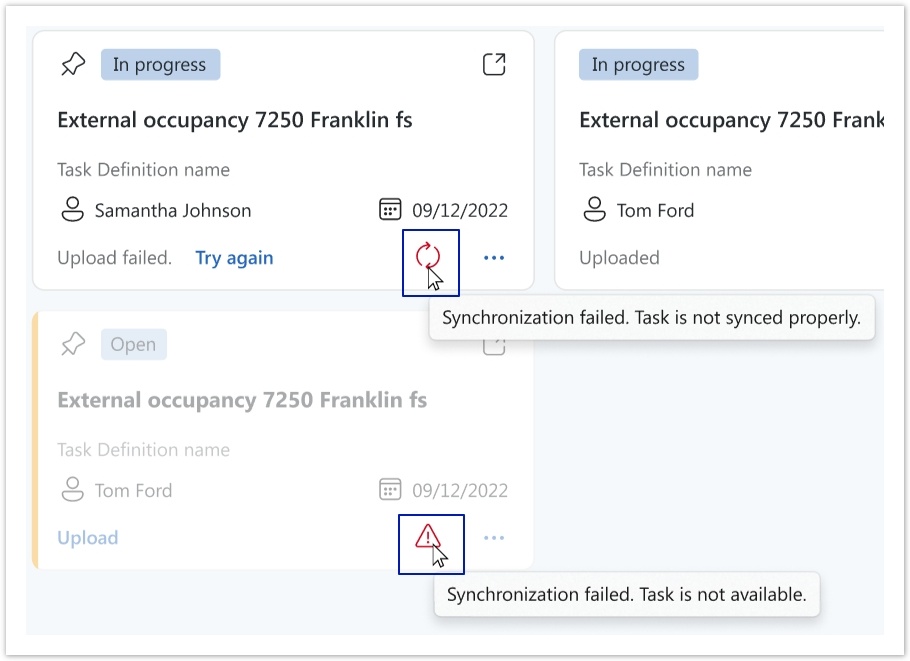
Task: Click the red warning triangle icon
Action: (428, 537)
